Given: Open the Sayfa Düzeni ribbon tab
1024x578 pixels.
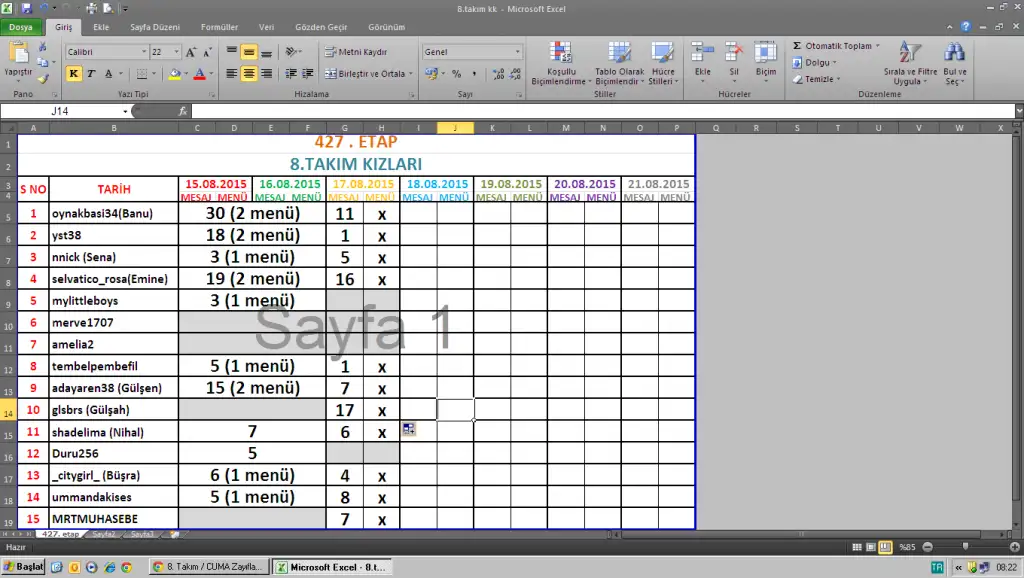Looking at the screenshot, I should click(153, 27).
